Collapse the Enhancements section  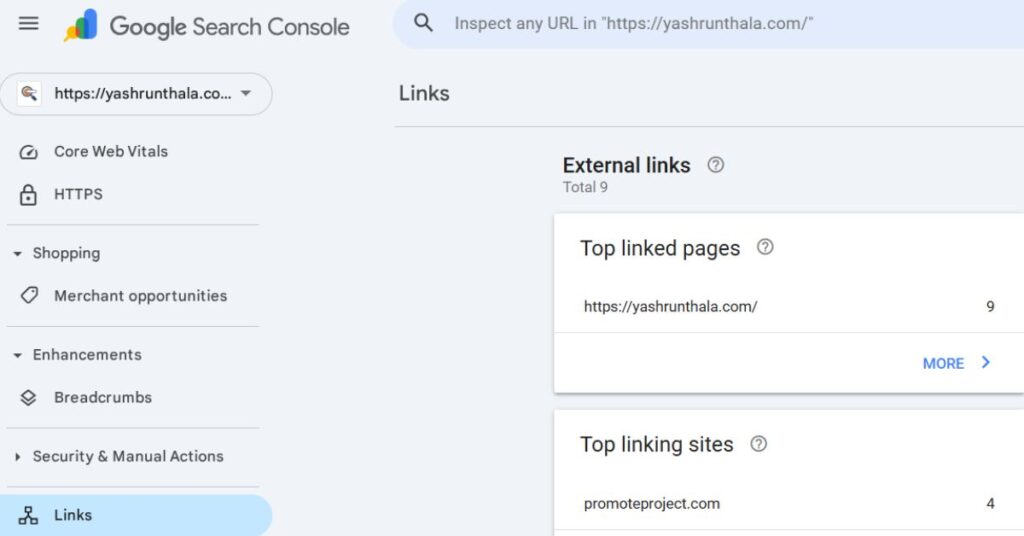(x=17, y=355)
